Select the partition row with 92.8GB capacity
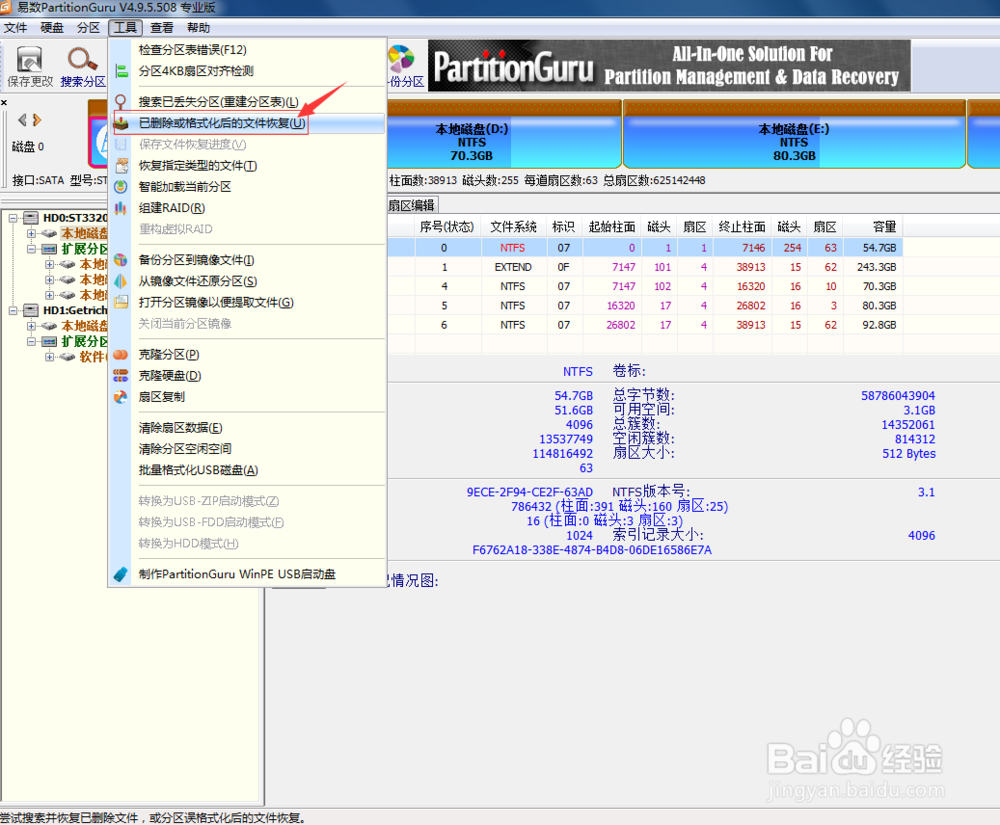 (645, 325)
